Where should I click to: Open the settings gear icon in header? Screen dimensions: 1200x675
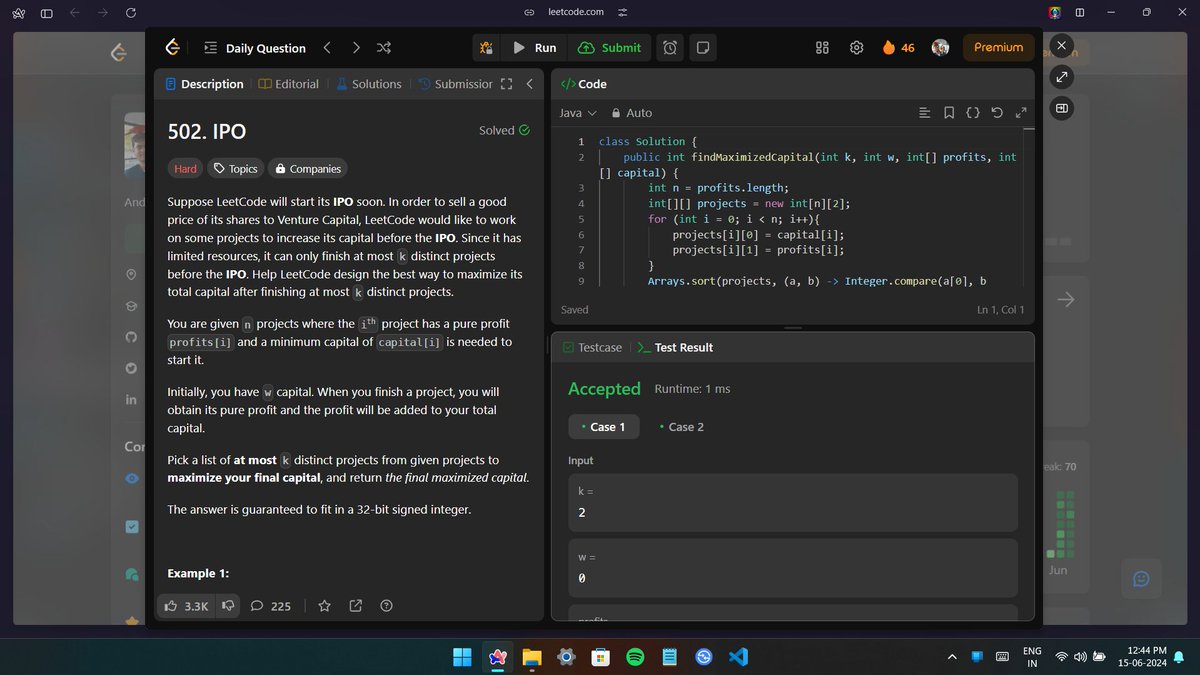click(x=857, y=47)
